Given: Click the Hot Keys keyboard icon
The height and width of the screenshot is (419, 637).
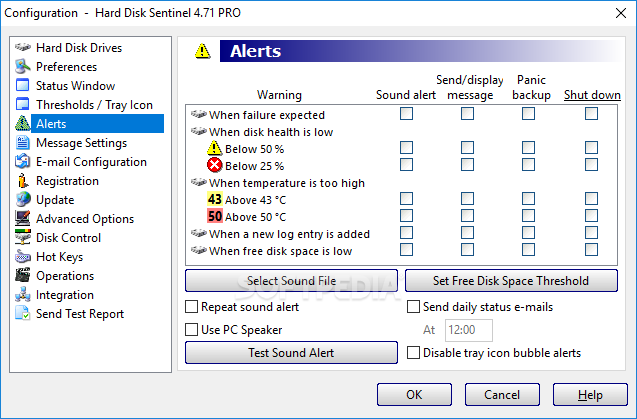Looking at the screenshot, I should coord(23,256).
